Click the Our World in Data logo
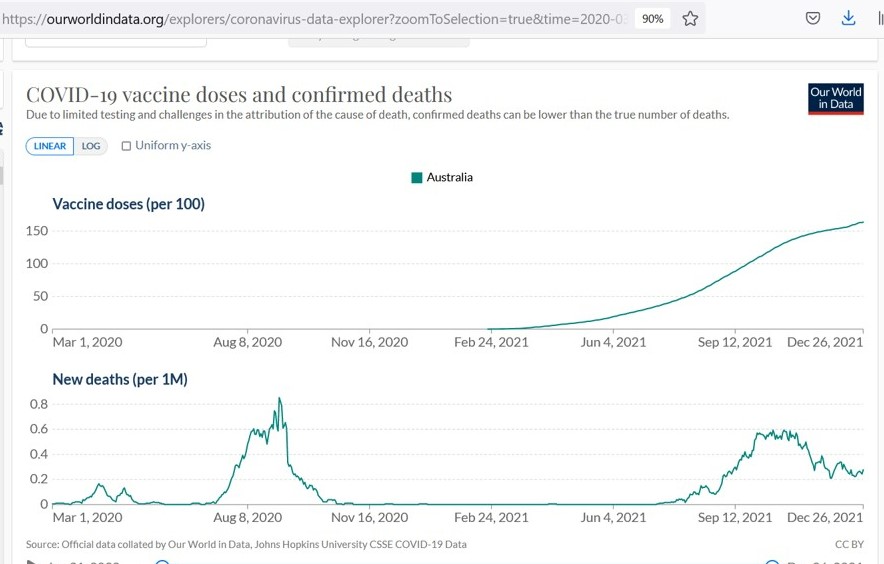The height and width of the screenshot is (564, 884). [835, 98]
